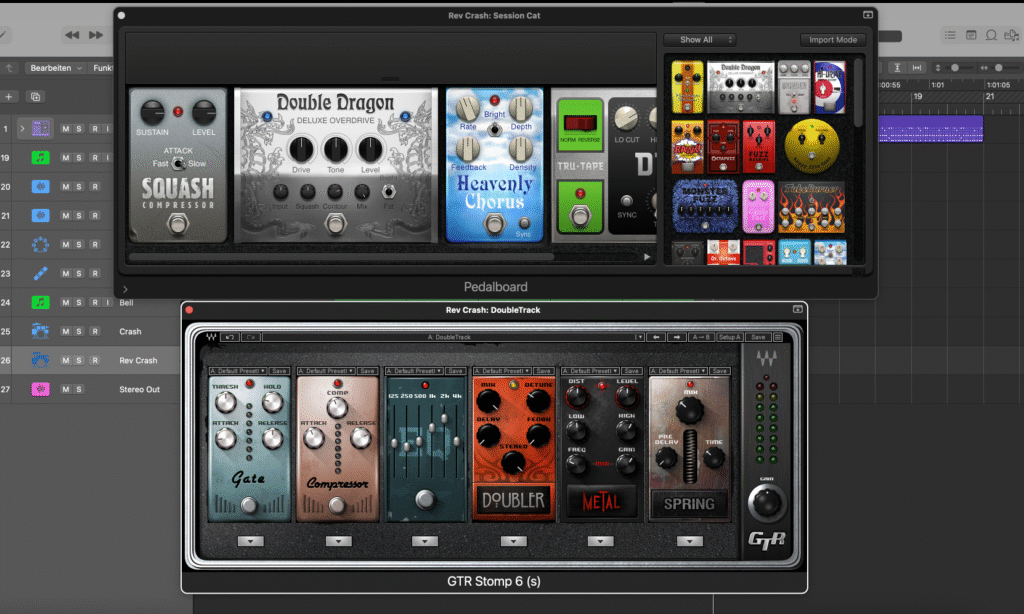
Task: Toggle Squash Compressor Fast/Slow attack switch
Action: pyautogui.click(x=178, y=163)
